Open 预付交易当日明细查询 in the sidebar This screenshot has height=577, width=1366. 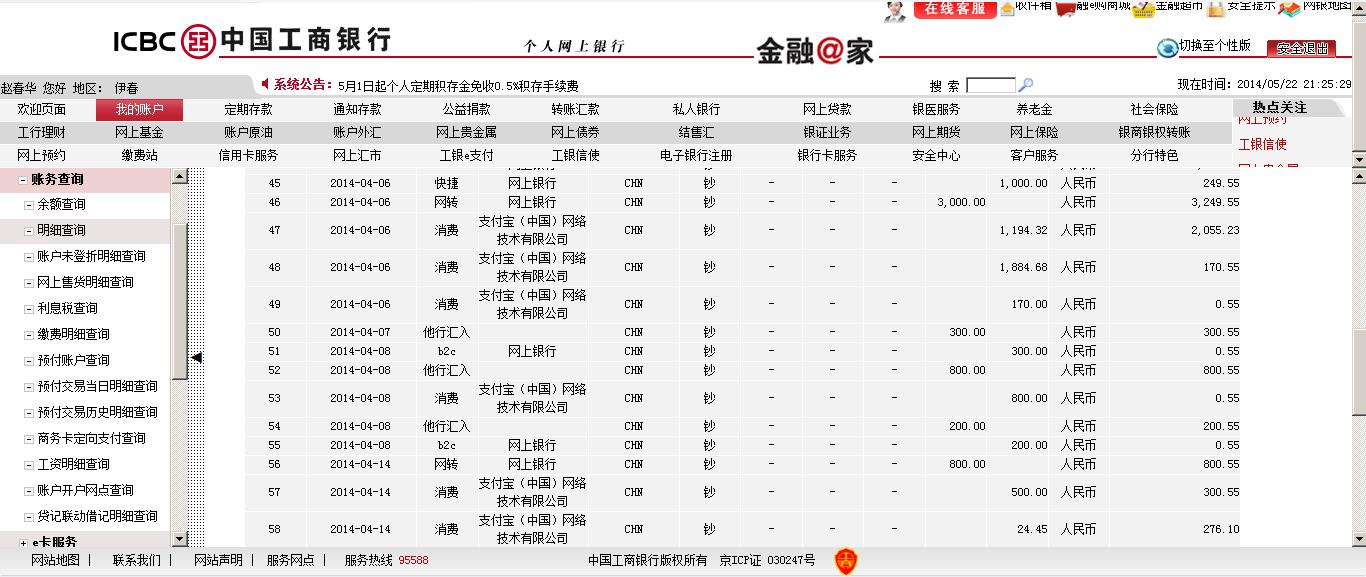click(x=97, y=386)
